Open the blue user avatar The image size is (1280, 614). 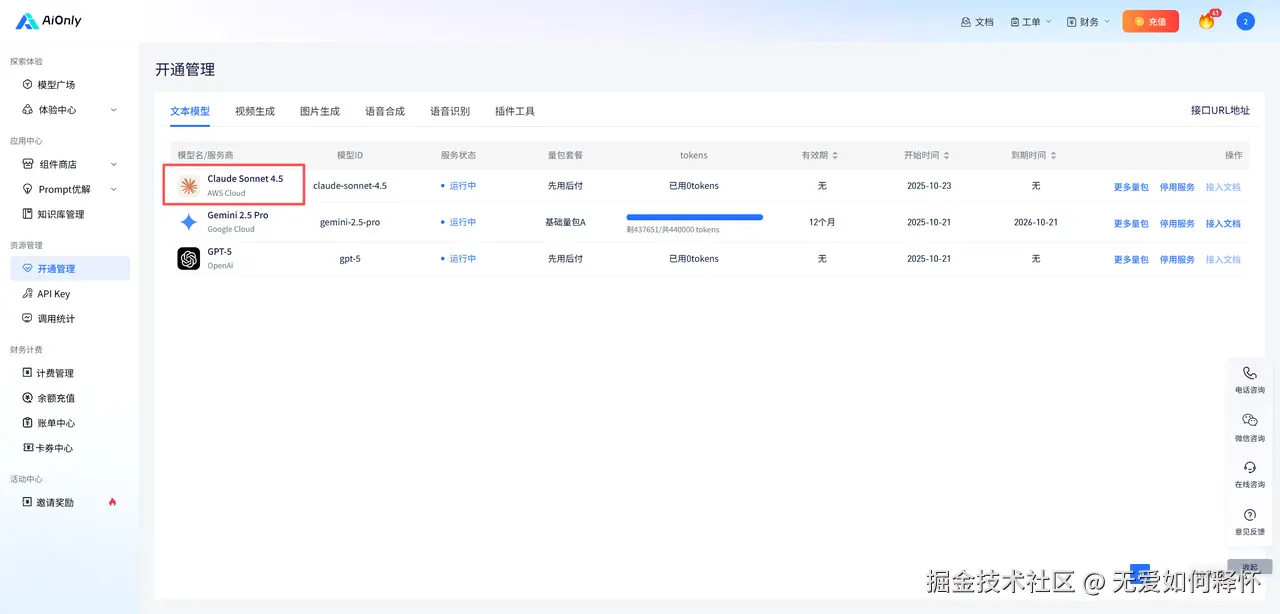tap(1245, 21)
